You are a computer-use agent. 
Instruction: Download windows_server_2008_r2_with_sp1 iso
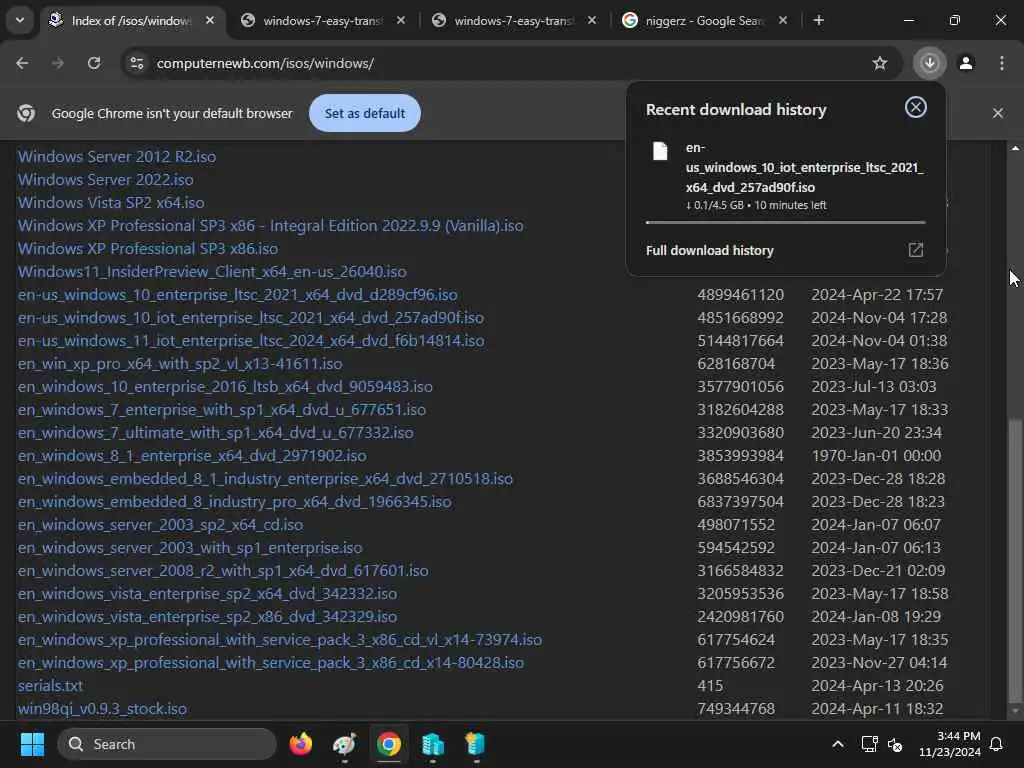pyautogui.click(x=223, y=570)
